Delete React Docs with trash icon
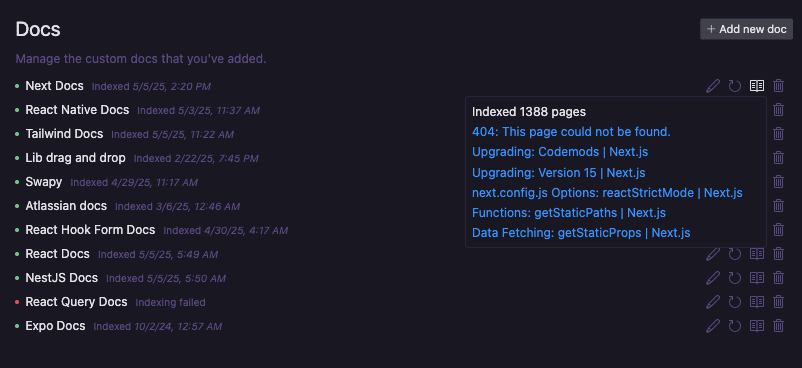Image resolution: width=802 pixels, height=368 pixels. click(778, 254)
